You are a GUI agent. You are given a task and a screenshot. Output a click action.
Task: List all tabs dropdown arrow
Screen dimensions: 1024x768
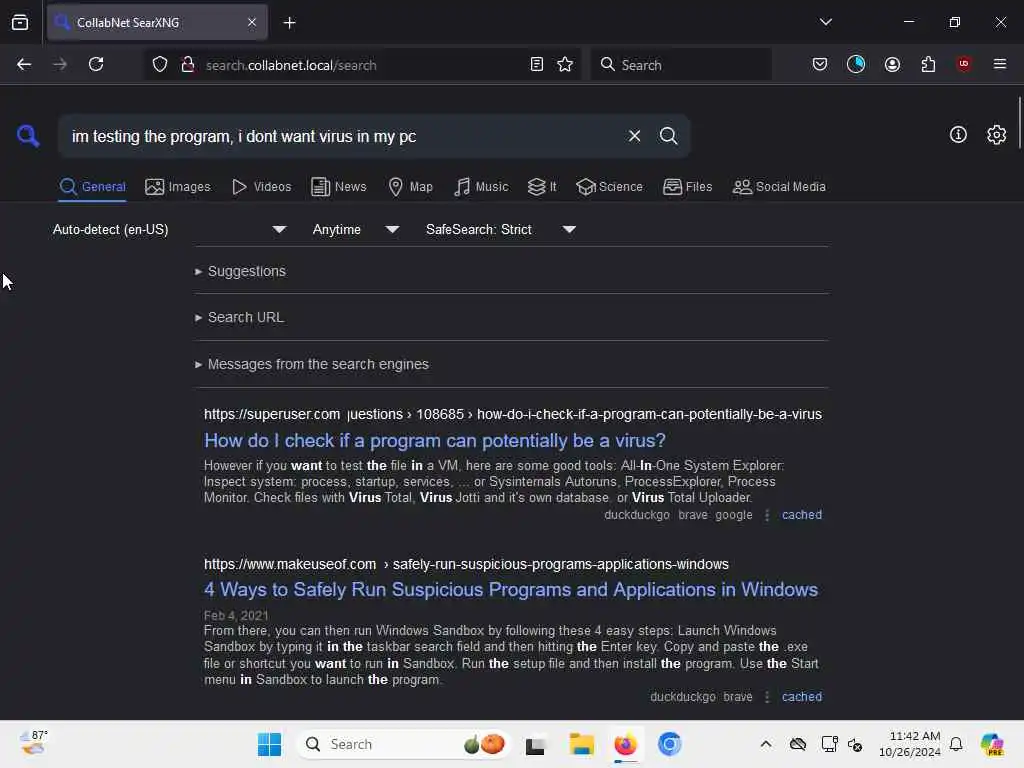[825, 22]
